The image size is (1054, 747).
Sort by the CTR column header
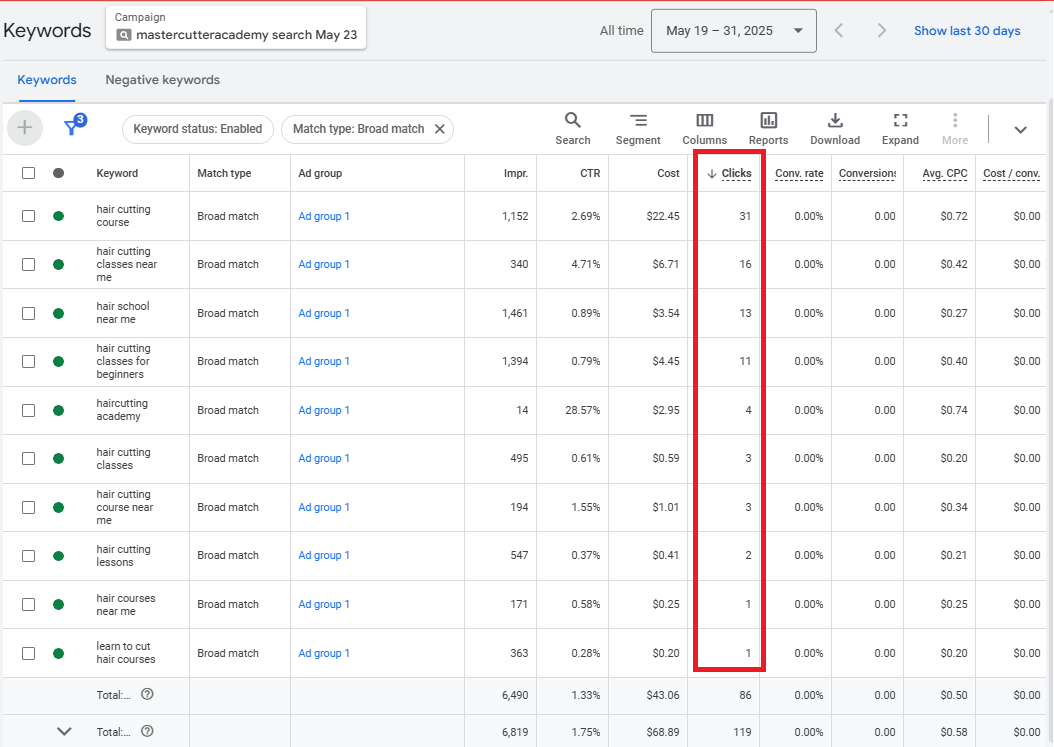pos(590,173)
